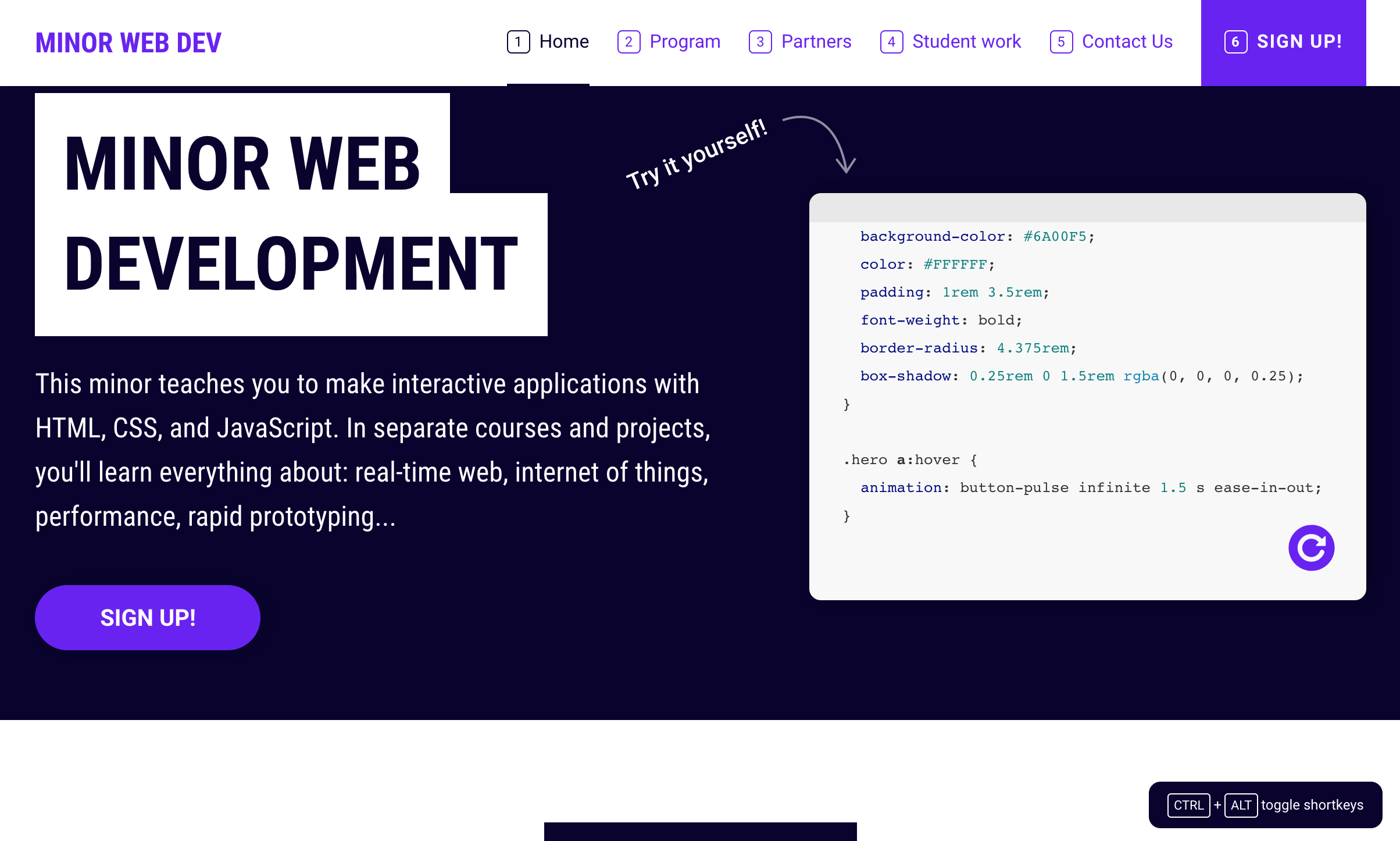The width and height of the screenshot is (1400, 841).
Task: Click the CTRL key badge
Action: pos(1188,806)
